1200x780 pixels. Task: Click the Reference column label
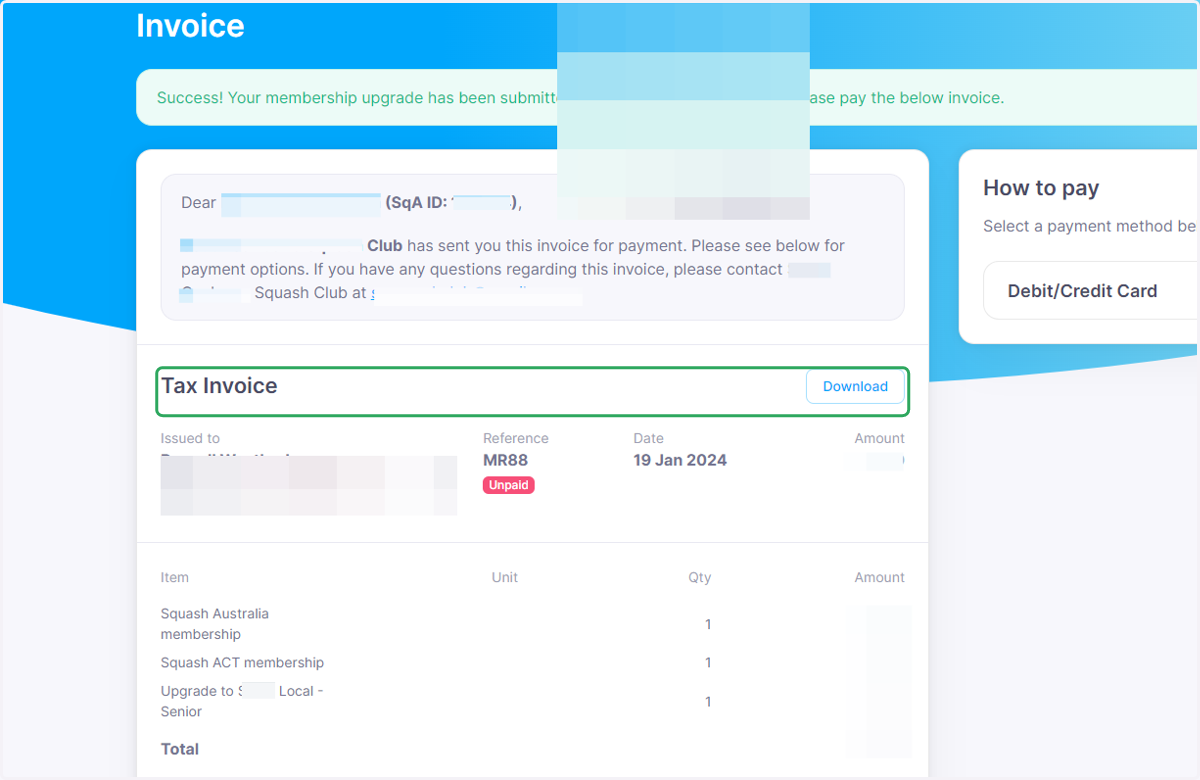coord(516,438)
